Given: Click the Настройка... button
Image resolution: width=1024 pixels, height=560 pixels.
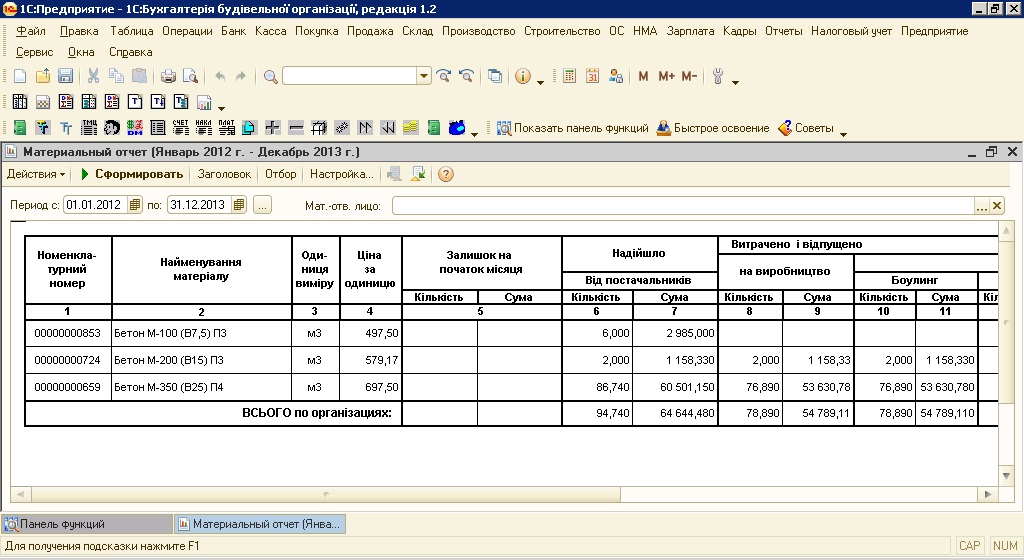Looking at the screenshot, I should pos(342,174).
